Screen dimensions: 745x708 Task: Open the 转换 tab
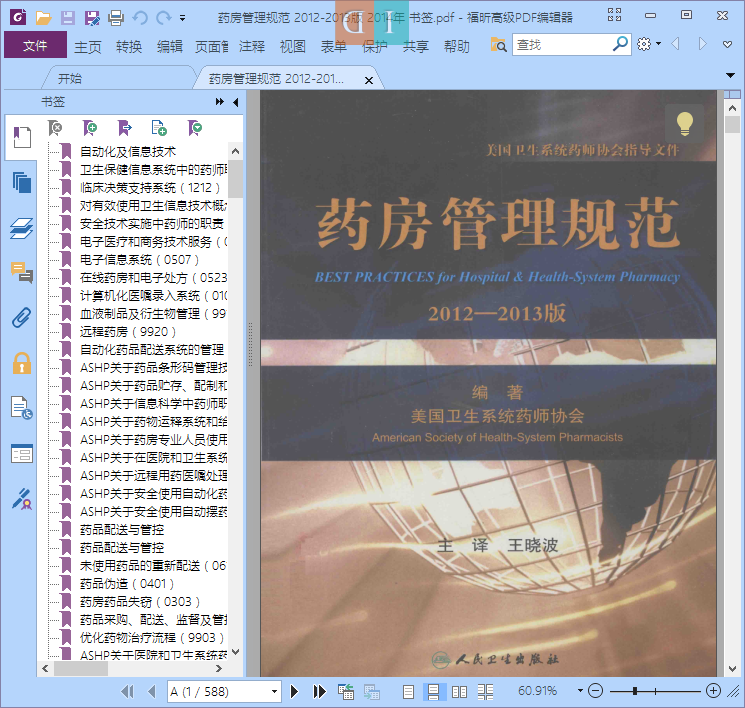[x=129, y=47]
